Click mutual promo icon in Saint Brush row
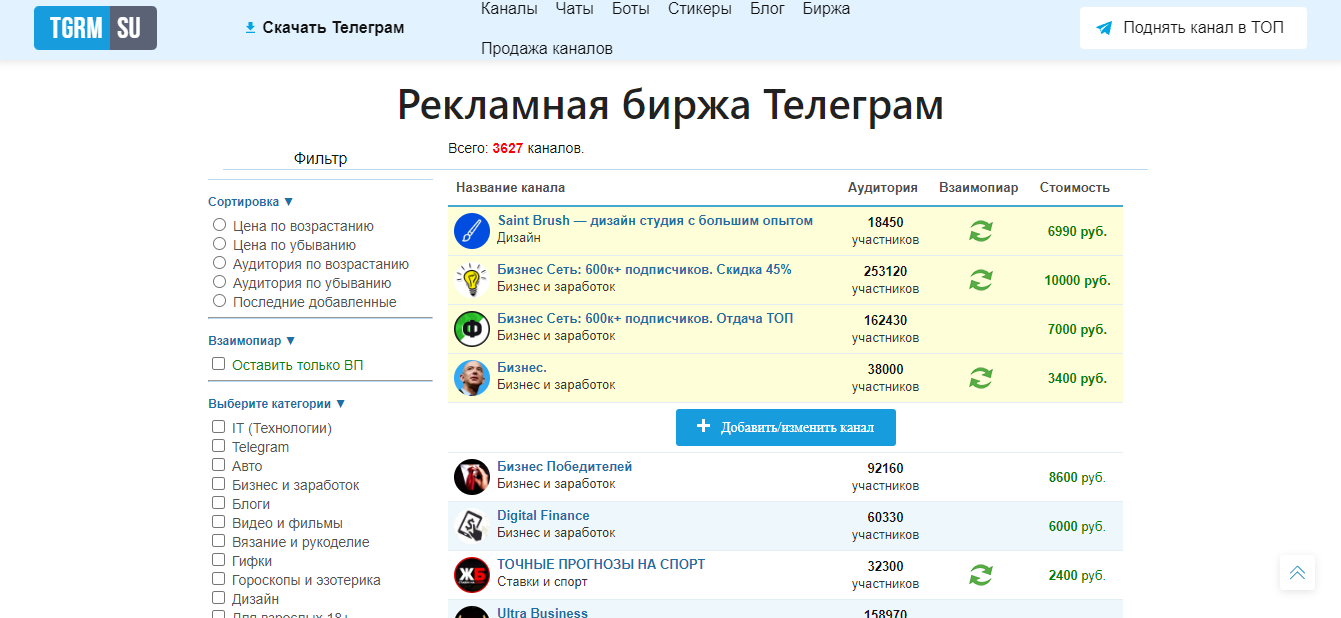The height and width of the screenshot is (618, 1341). pos(981,231)
